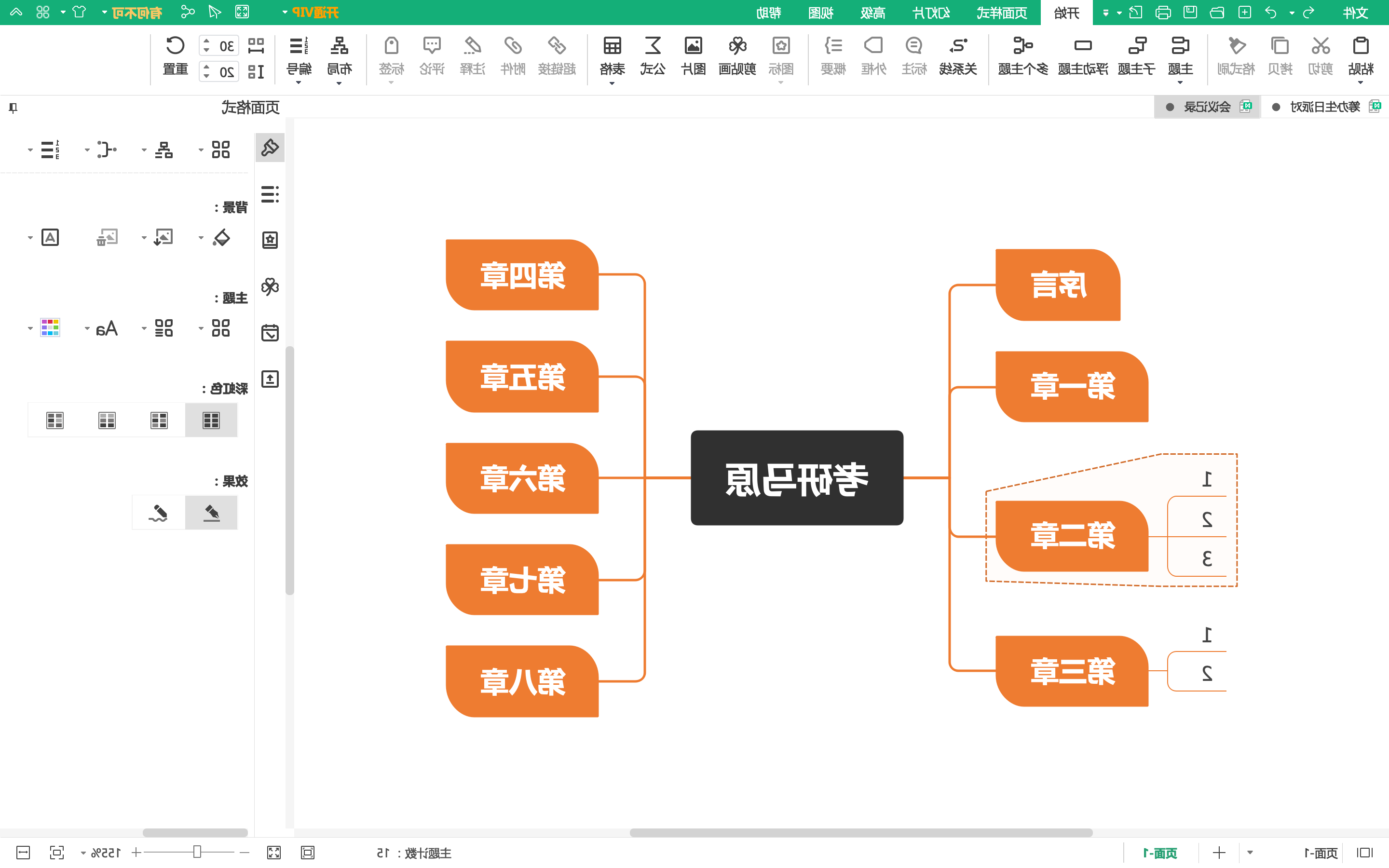Switch to the 视图 tab
This screenshot has width=1389, height=868.
click(x=821, y=13)
